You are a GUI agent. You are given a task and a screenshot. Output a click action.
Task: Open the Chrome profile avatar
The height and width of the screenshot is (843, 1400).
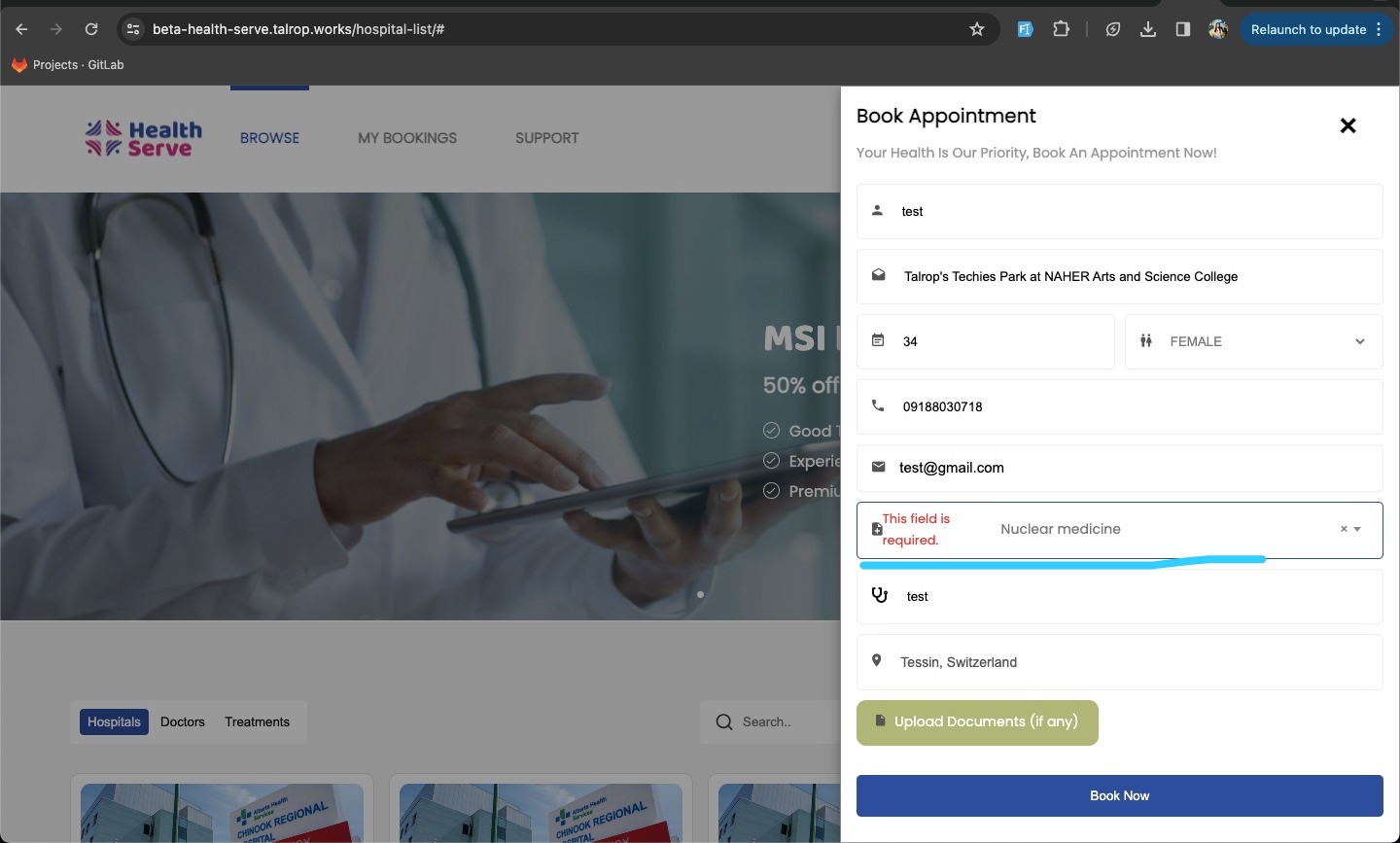point(1218,29)
